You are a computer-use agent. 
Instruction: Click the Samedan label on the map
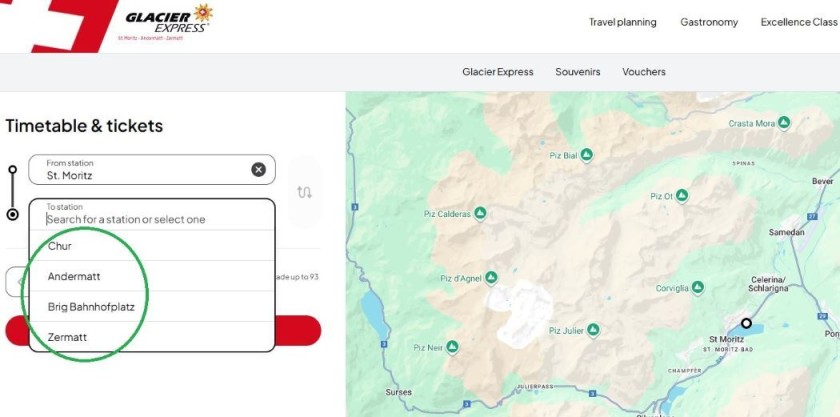786,232
